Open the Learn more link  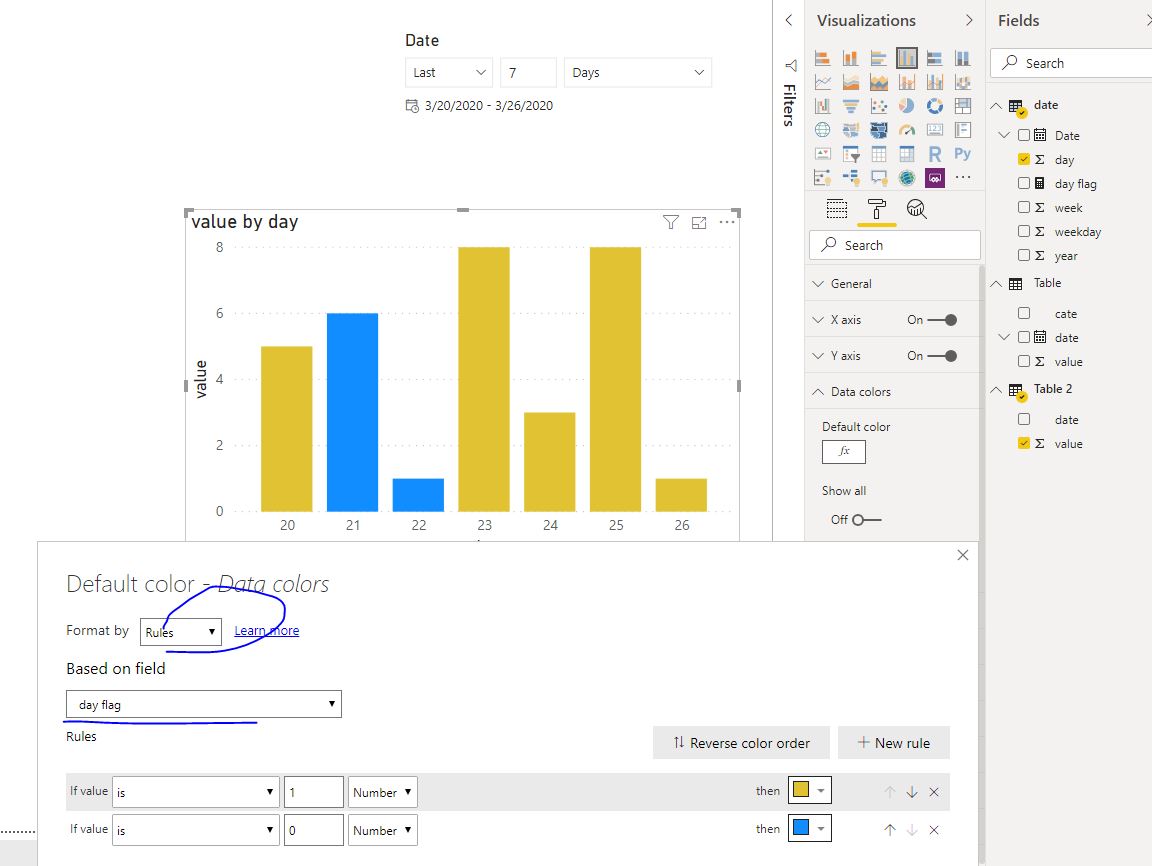[267, 630]
